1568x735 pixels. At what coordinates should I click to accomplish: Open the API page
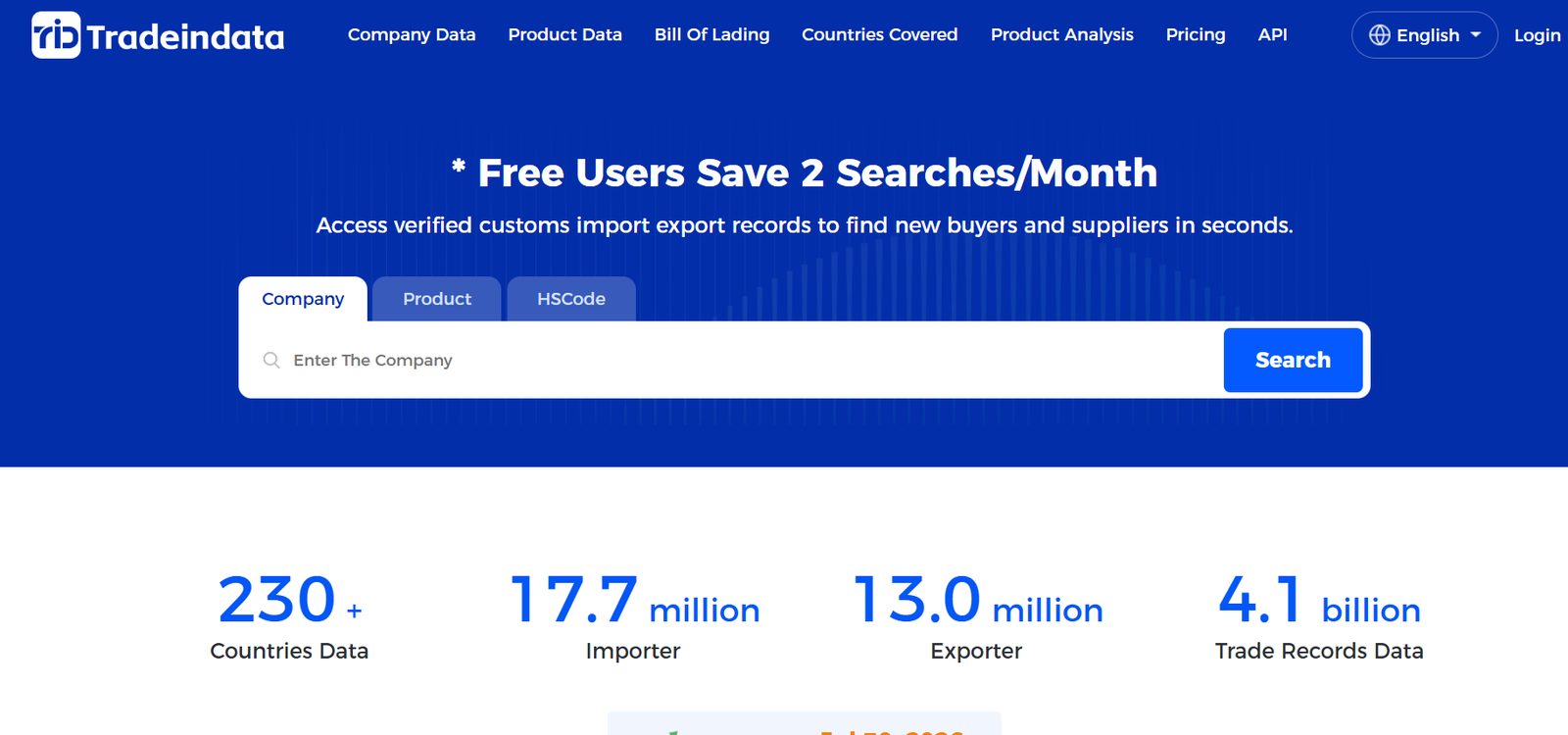pos(1272,34)
